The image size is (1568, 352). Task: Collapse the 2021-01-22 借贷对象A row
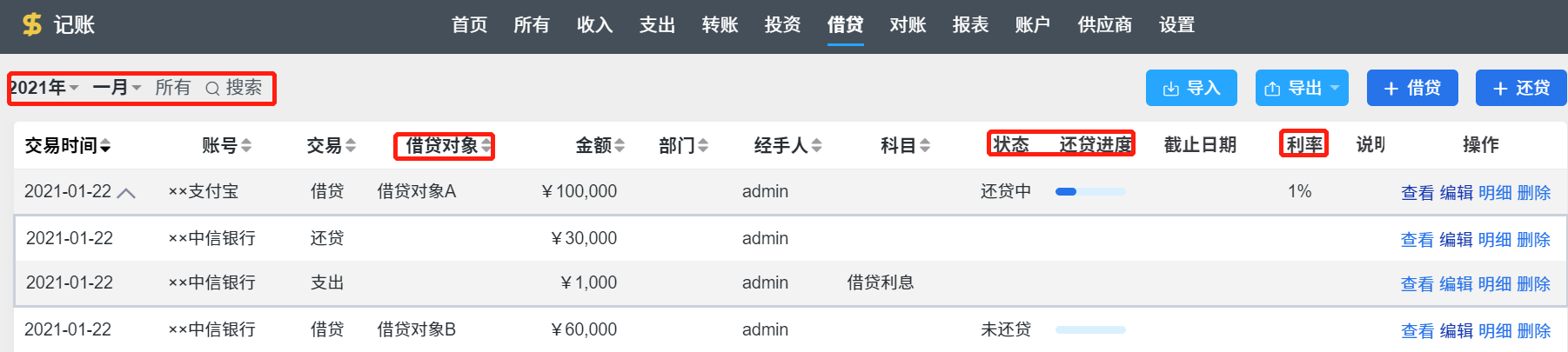click(x=126, y=193)
